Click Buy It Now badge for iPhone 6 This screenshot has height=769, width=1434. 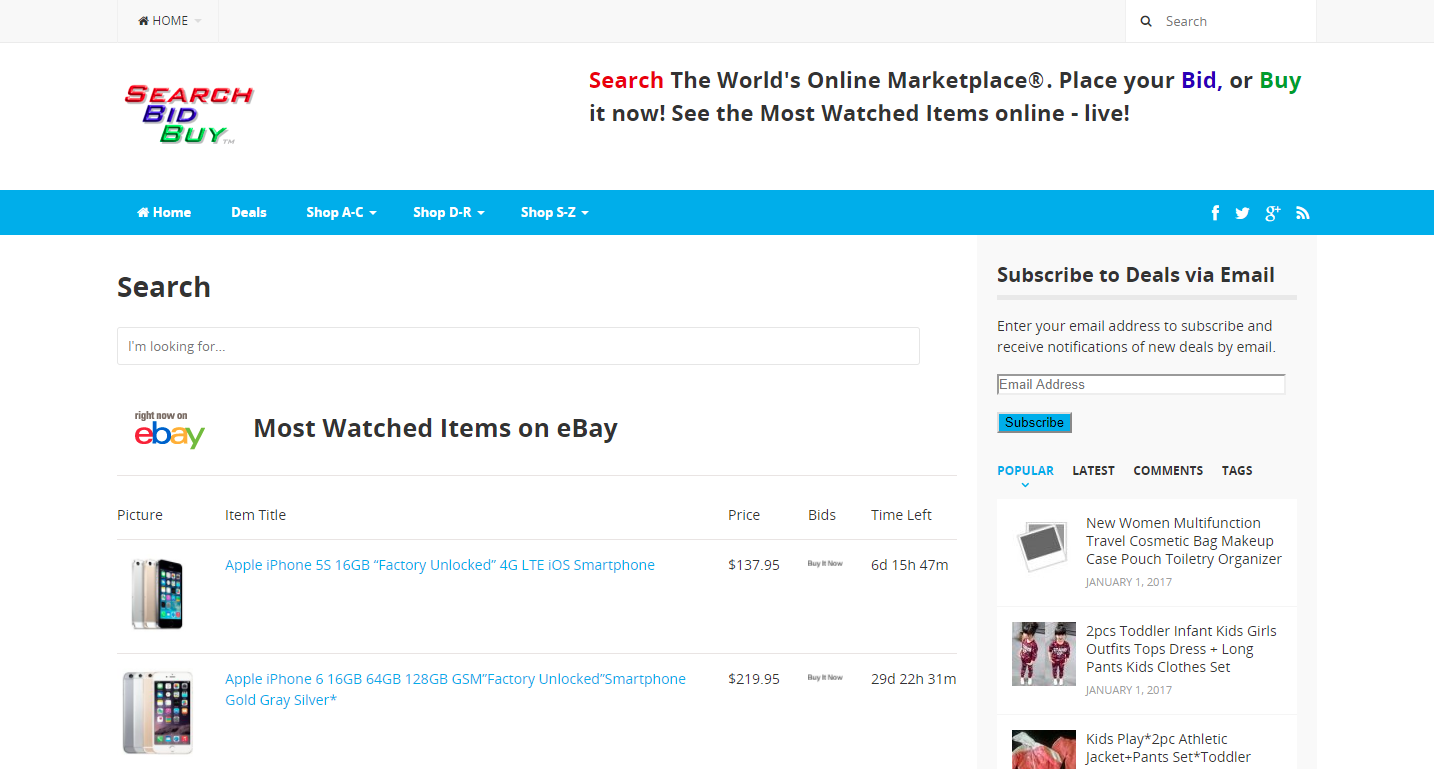pos(825,678)
